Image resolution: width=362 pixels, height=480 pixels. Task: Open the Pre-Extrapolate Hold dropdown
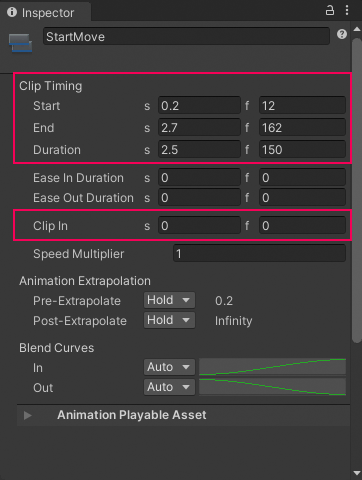pyautogui.click(x=169, y=300)
